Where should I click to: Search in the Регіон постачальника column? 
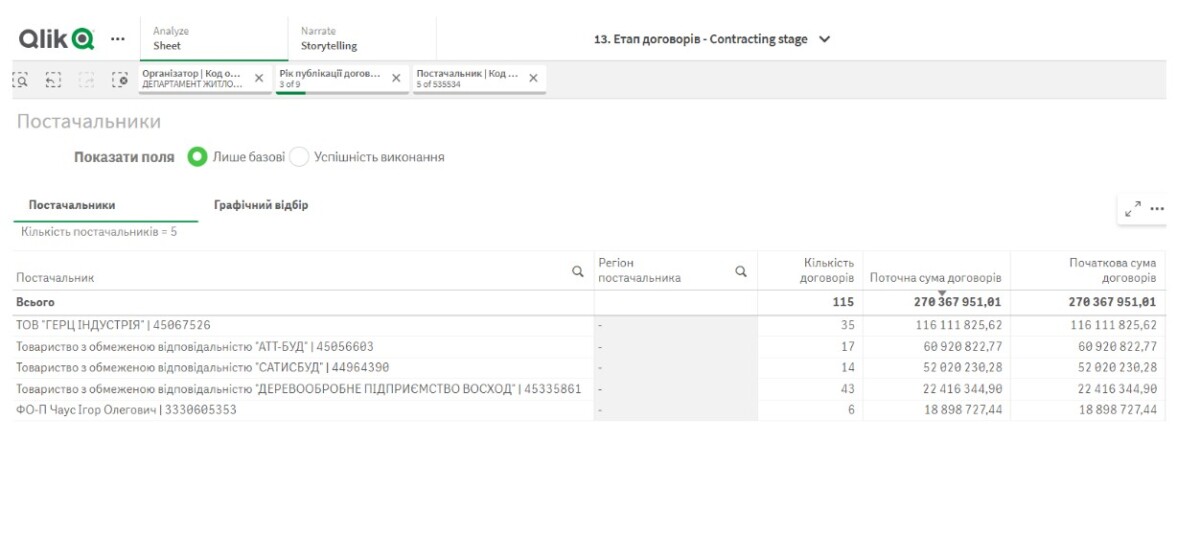pyautogui.click(x=741, y=271)
